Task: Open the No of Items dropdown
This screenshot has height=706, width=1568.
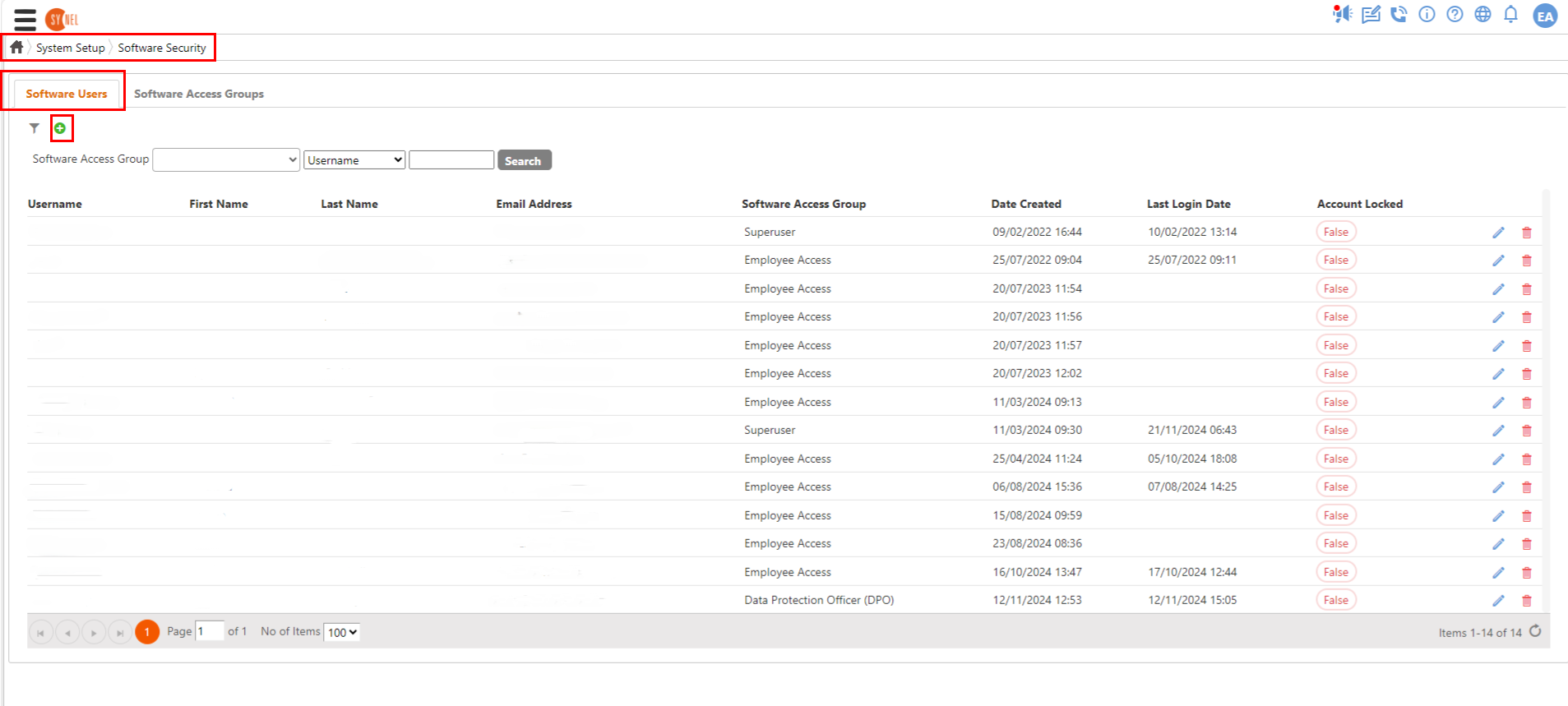Action: [342, 632]
